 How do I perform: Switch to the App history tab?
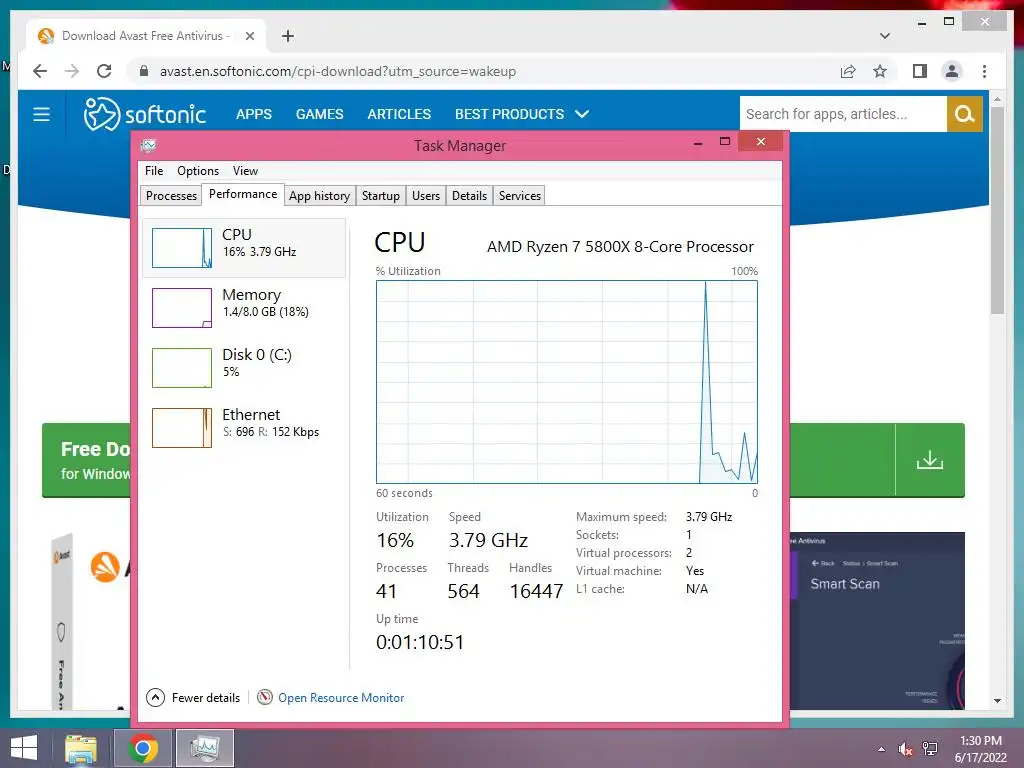(x=319, y=196)
